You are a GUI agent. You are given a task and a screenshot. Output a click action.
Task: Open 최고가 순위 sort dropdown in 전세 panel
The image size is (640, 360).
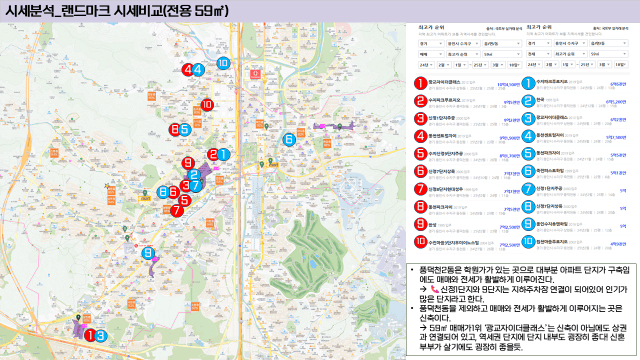click(570, 54)
